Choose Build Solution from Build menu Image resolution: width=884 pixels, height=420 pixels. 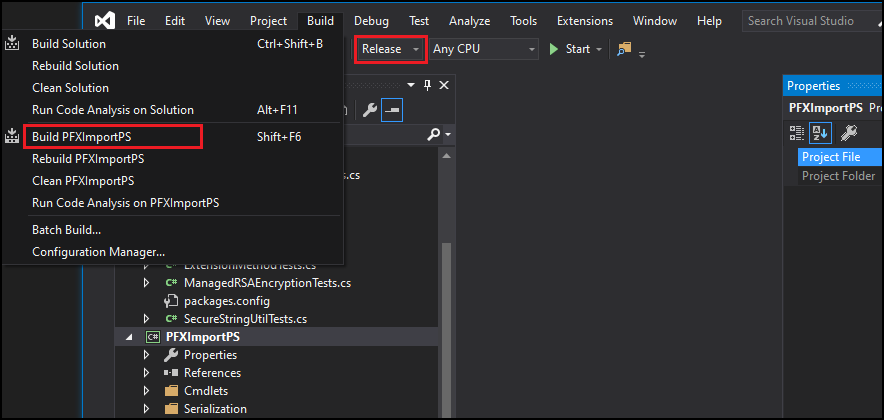coord(172,44)
